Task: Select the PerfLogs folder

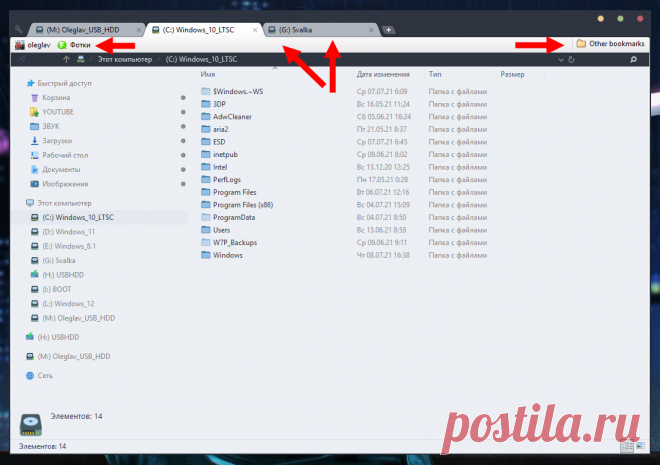Action: pyautogui.click(x=221, y=180)
